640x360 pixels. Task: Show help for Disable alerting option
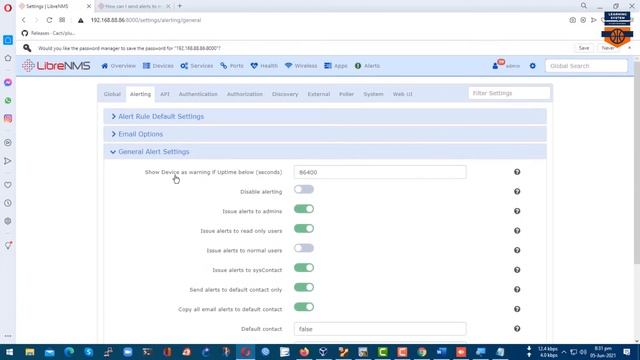517,191
